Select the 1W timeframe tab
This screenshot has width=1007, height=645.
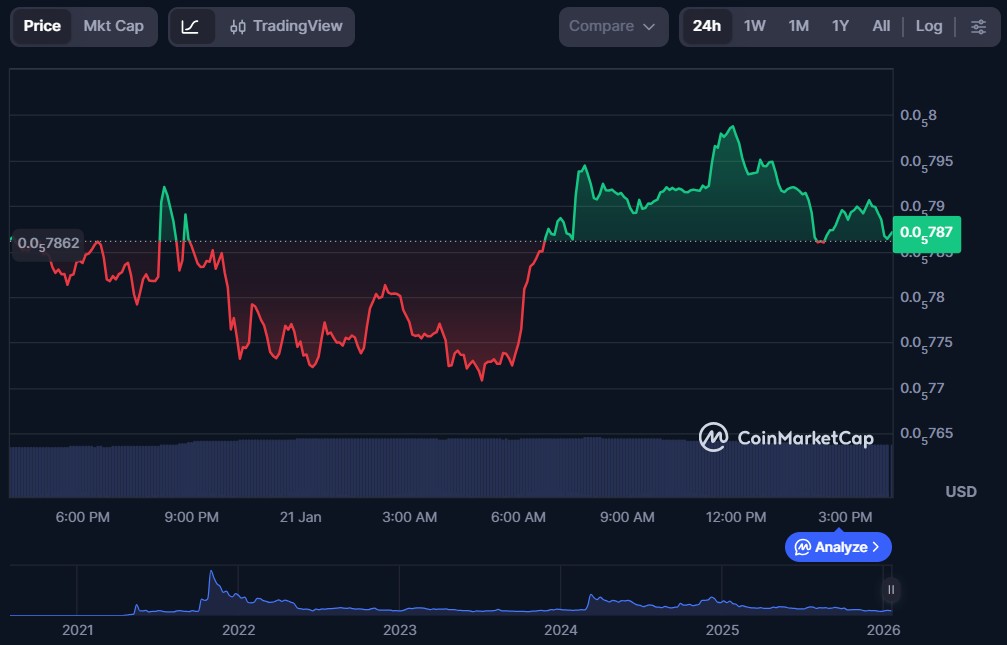click(x=755, y=27)
